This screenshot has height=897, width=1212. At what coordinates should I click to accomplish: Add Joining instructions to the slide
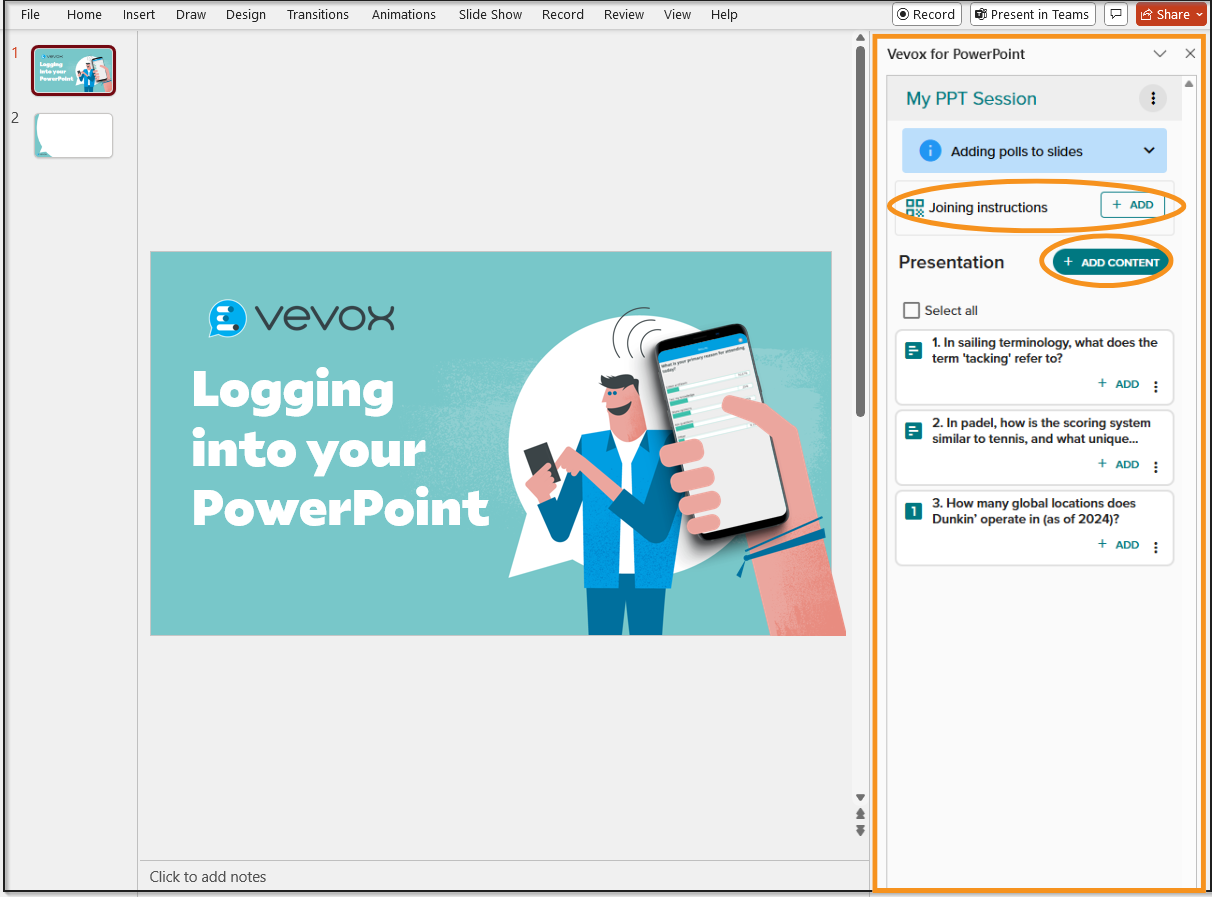point(1133,205)
